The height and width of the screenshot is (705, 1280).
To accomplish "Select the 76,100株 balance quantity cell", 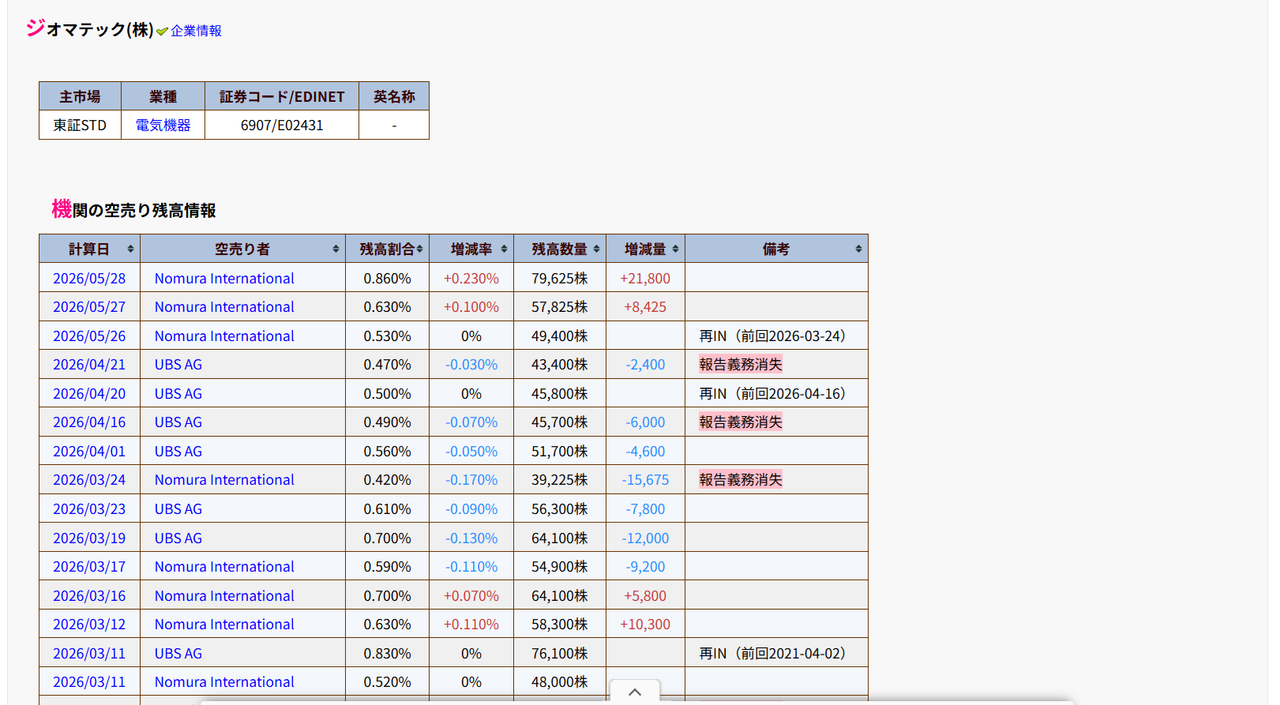I will tap(560, 653).
